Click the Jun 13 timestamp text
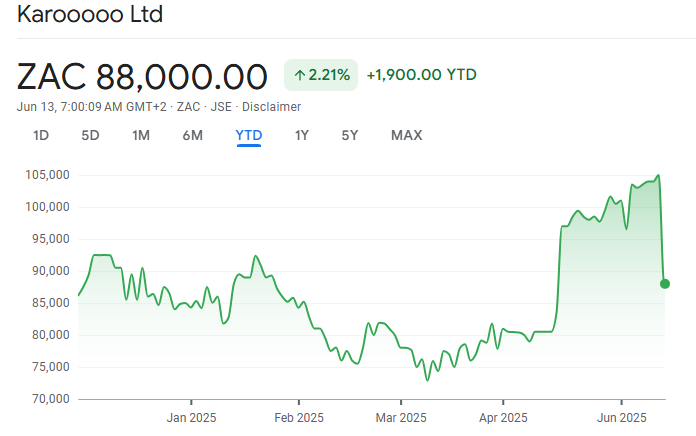 [x=92, y=107]
